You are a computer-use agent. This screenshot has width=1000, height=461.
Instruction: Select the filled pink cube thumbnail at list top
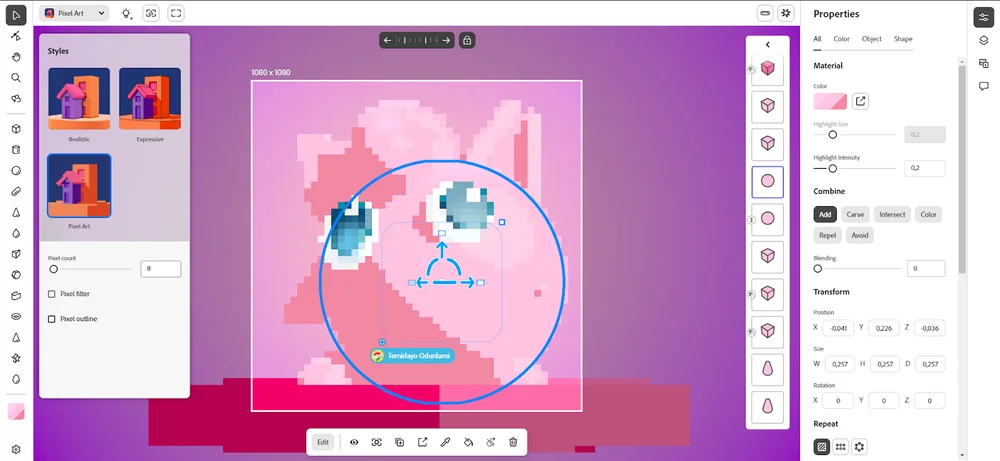[x=767, y=69]
